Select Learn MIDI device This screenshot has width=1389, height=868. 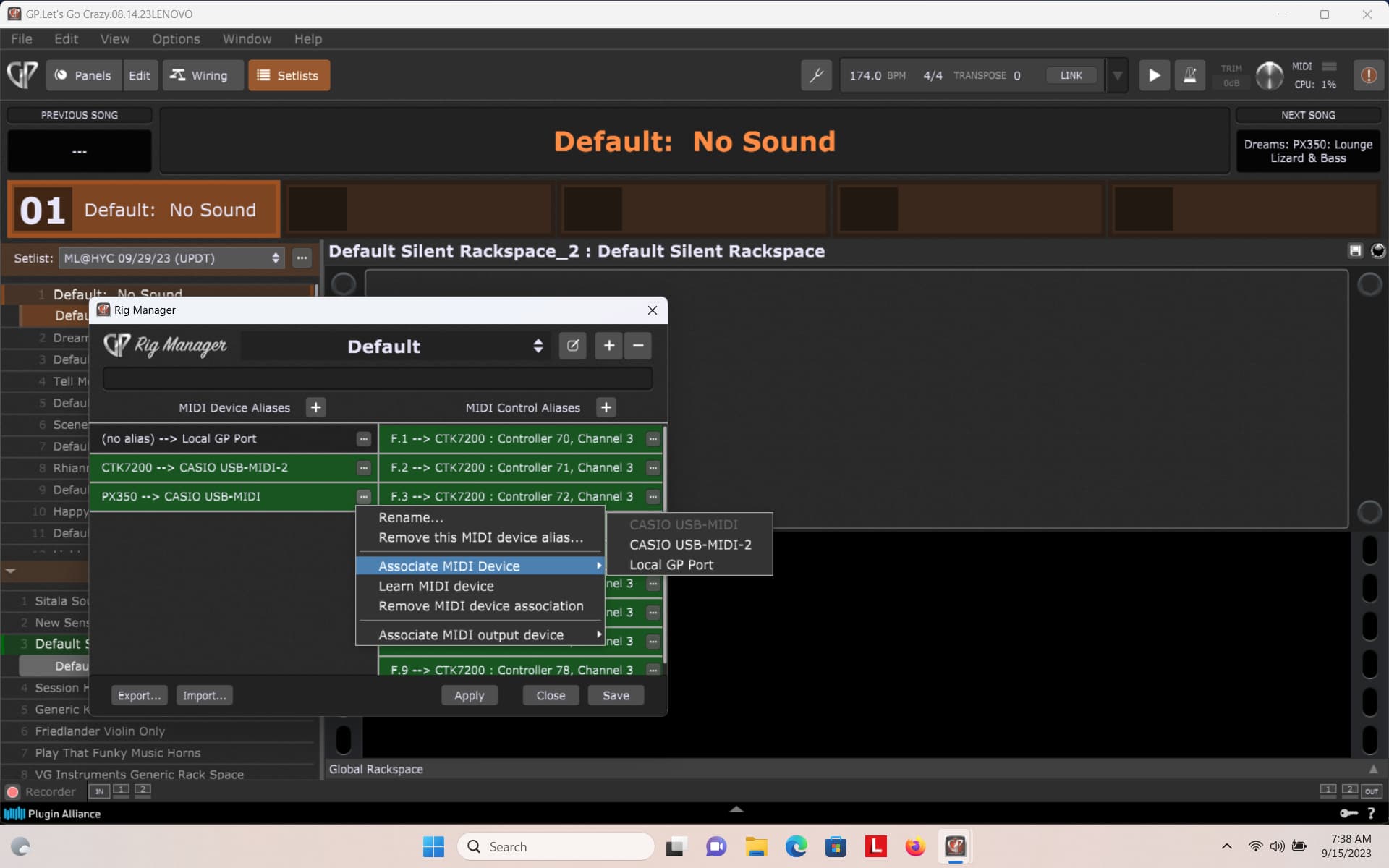click(480, 587)
